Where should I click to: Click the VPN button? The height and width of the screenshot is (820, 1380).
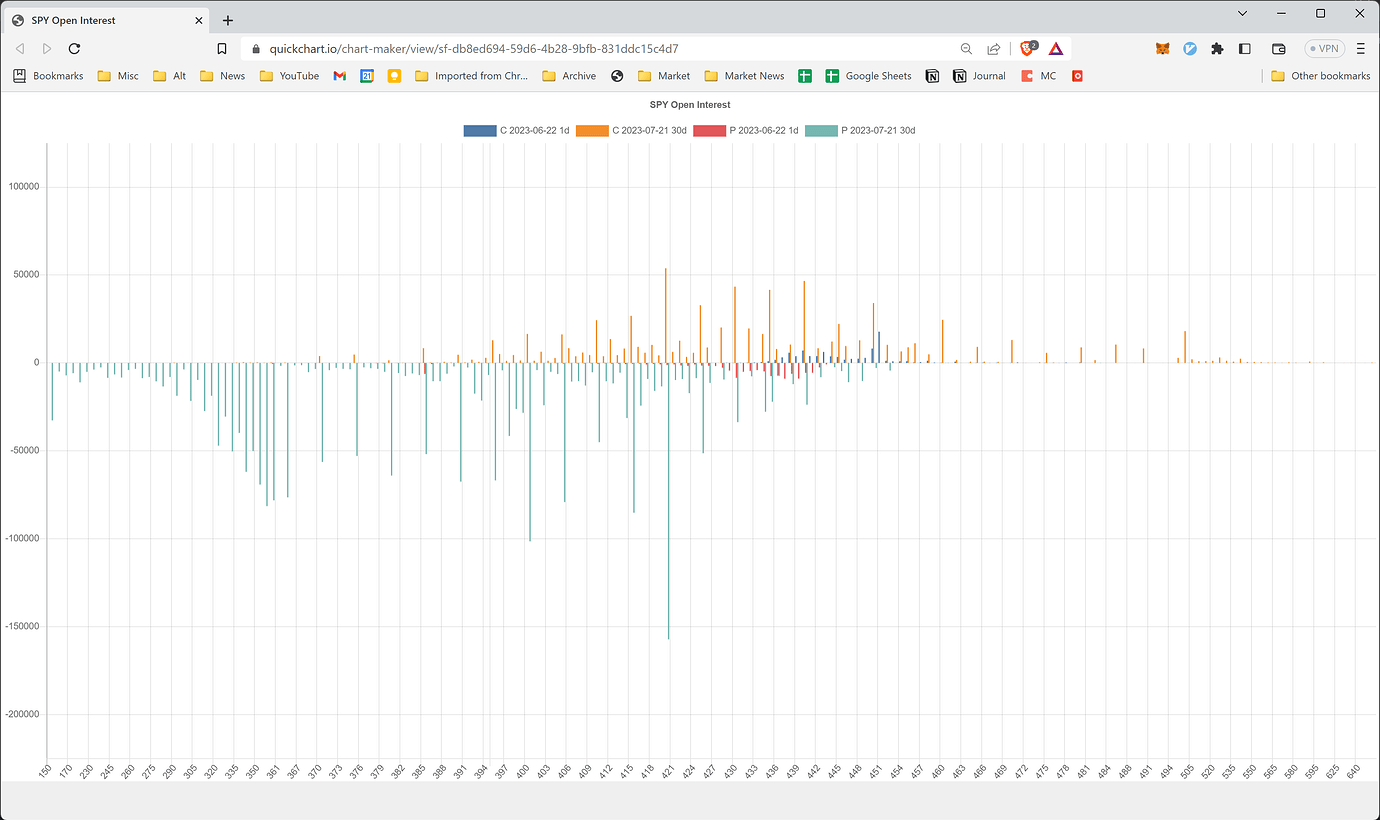click(1324, 48)
